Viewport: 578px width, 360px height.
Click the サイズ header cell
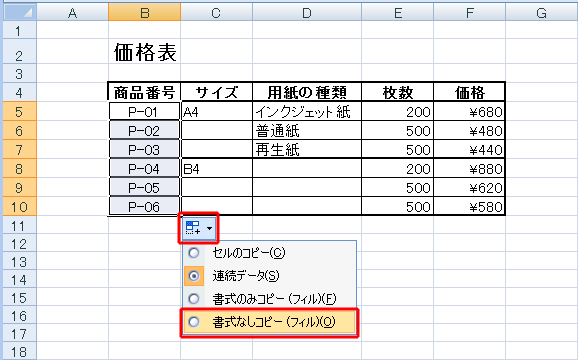coord(216,92)
